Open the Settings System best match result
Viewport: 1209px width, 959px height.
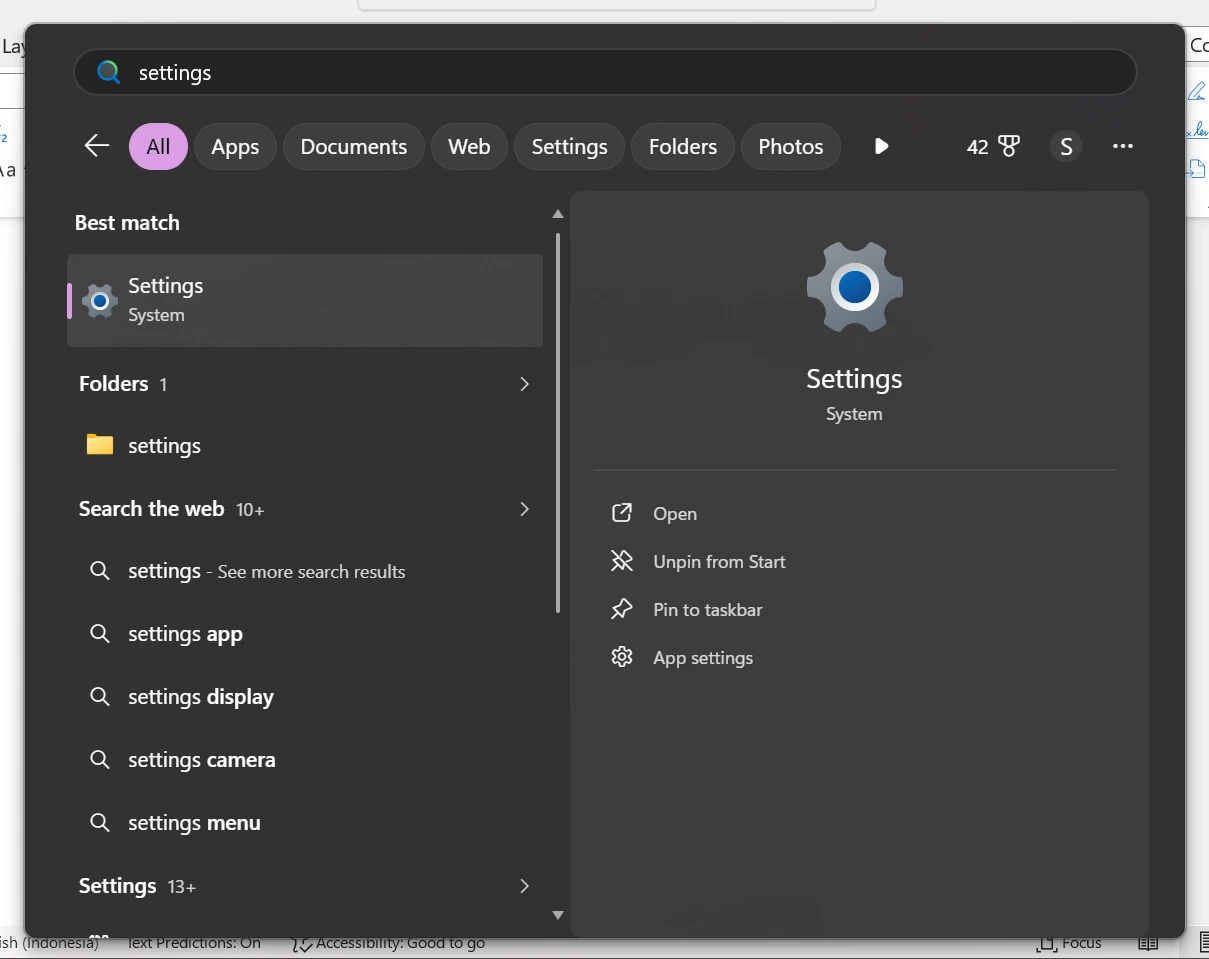click(x=305, y=300)
